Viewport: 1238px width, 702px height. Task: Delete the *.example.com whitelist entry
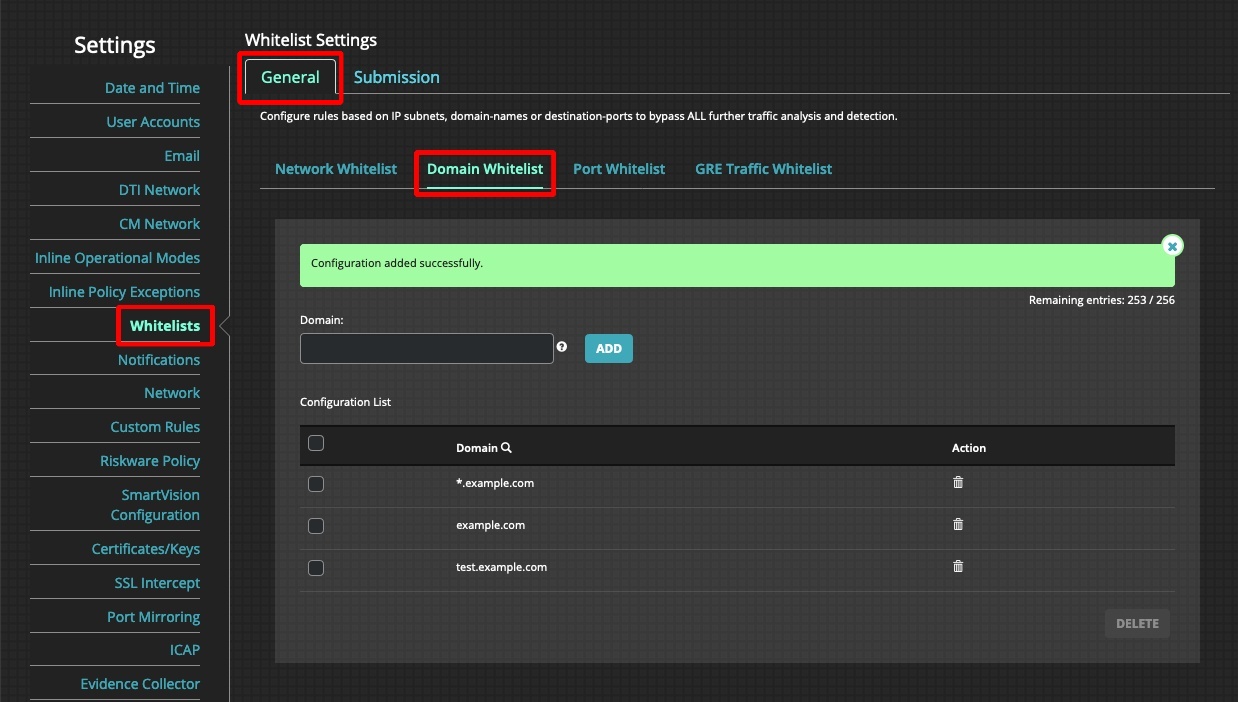tap(957, 482)
